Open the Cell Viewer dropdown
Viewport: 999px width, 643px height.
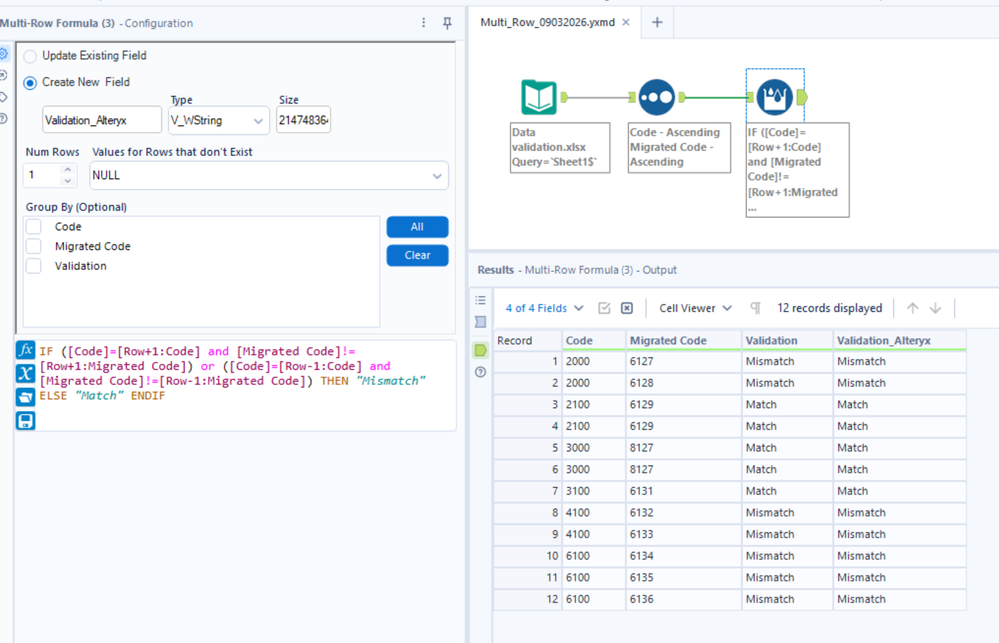click(695, 308)
